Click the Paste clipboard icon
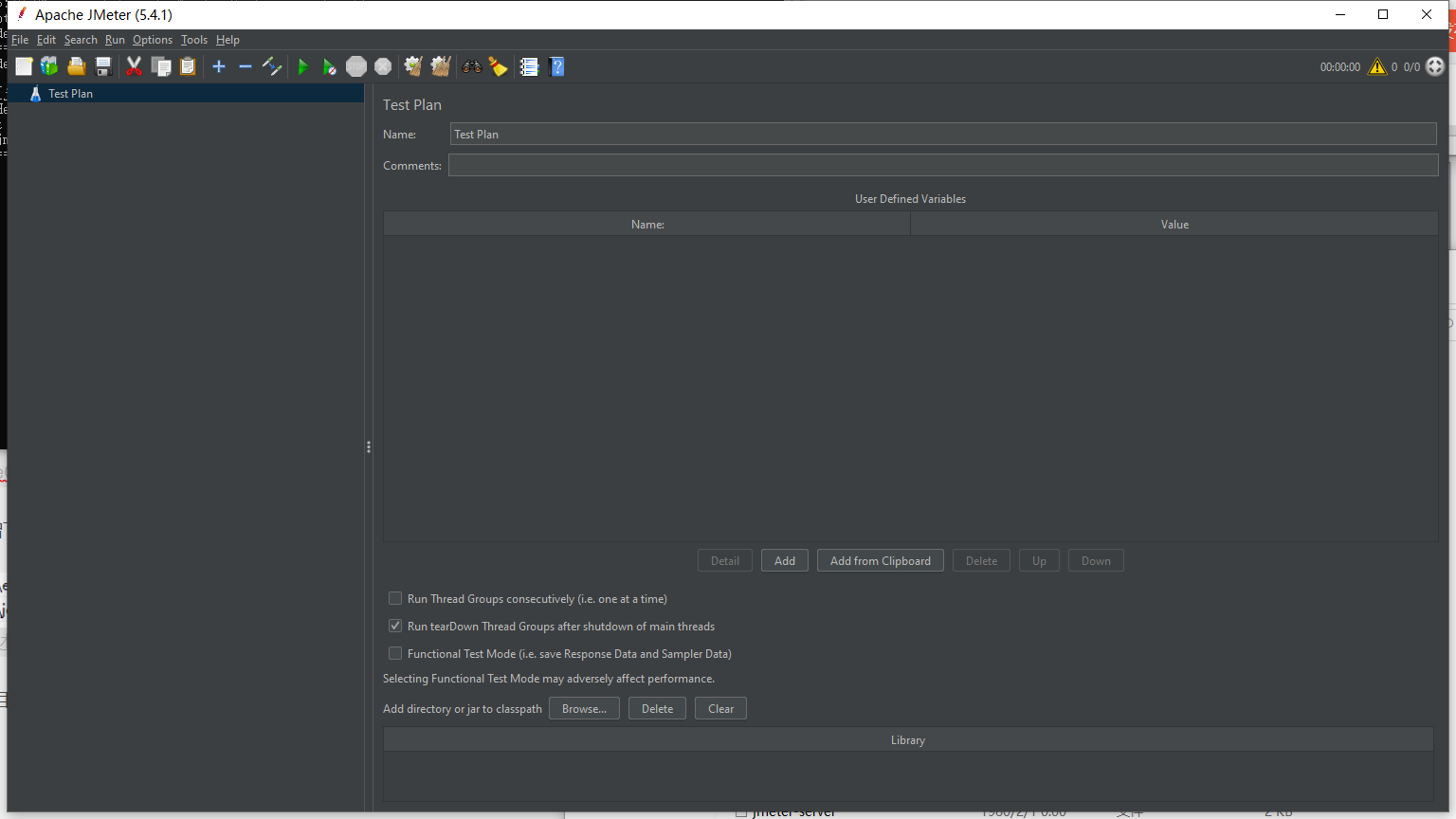 point(188,66)
